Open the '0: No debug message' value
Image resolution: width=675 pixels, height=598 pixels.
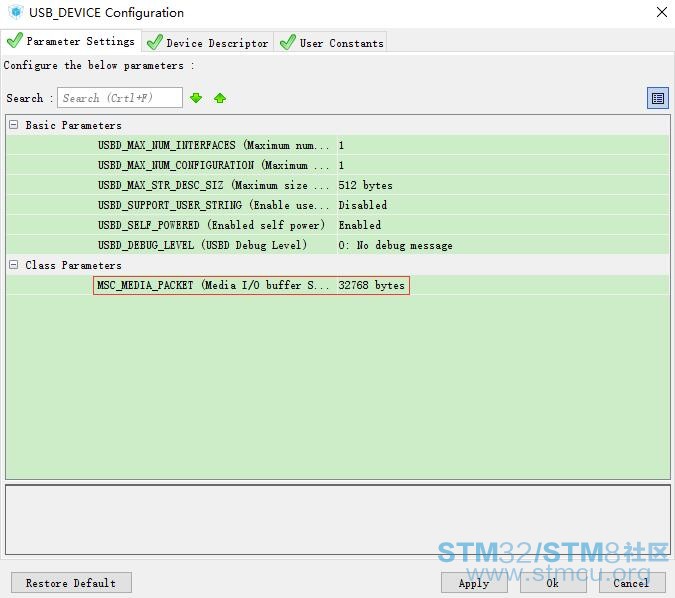395,245
